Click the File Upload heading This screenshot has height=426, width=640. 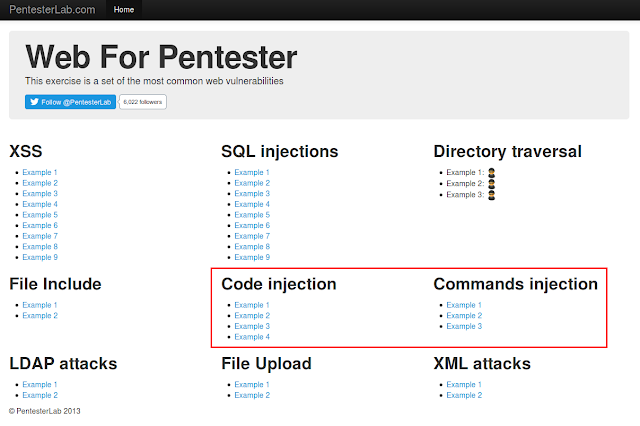(x=266, y=364)
